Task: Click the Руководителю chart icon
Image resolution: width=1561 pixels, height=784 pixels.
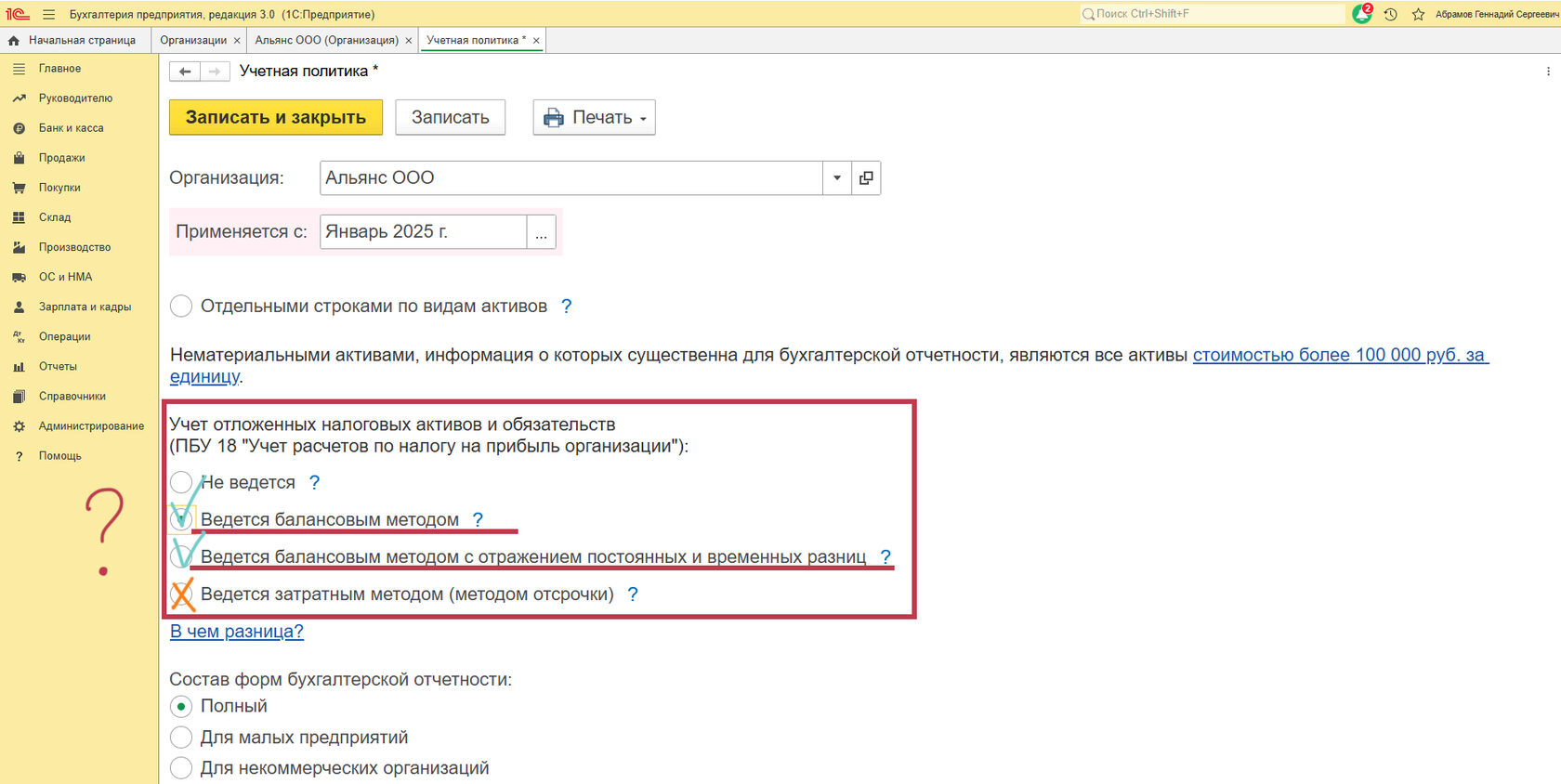Action: tap(19, 98)
